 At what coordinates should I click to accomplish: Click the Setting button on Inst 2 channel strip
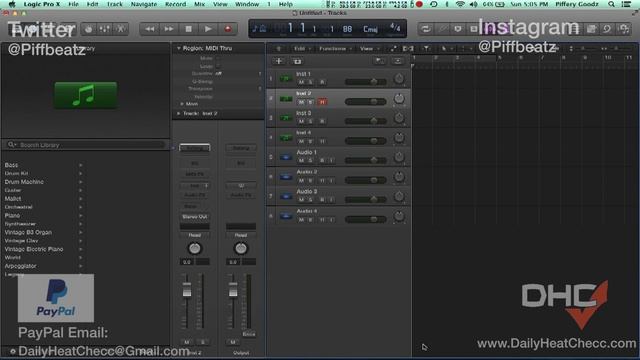[x=195, y=148]
